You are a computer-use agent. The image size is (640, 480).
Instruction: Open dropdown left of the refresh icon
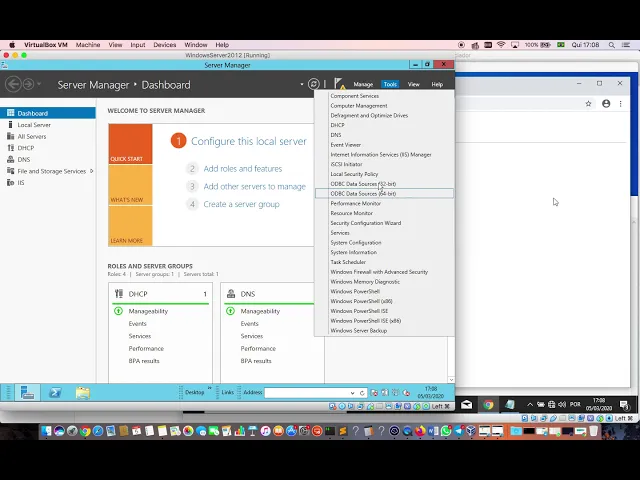[x=302, y=84]
